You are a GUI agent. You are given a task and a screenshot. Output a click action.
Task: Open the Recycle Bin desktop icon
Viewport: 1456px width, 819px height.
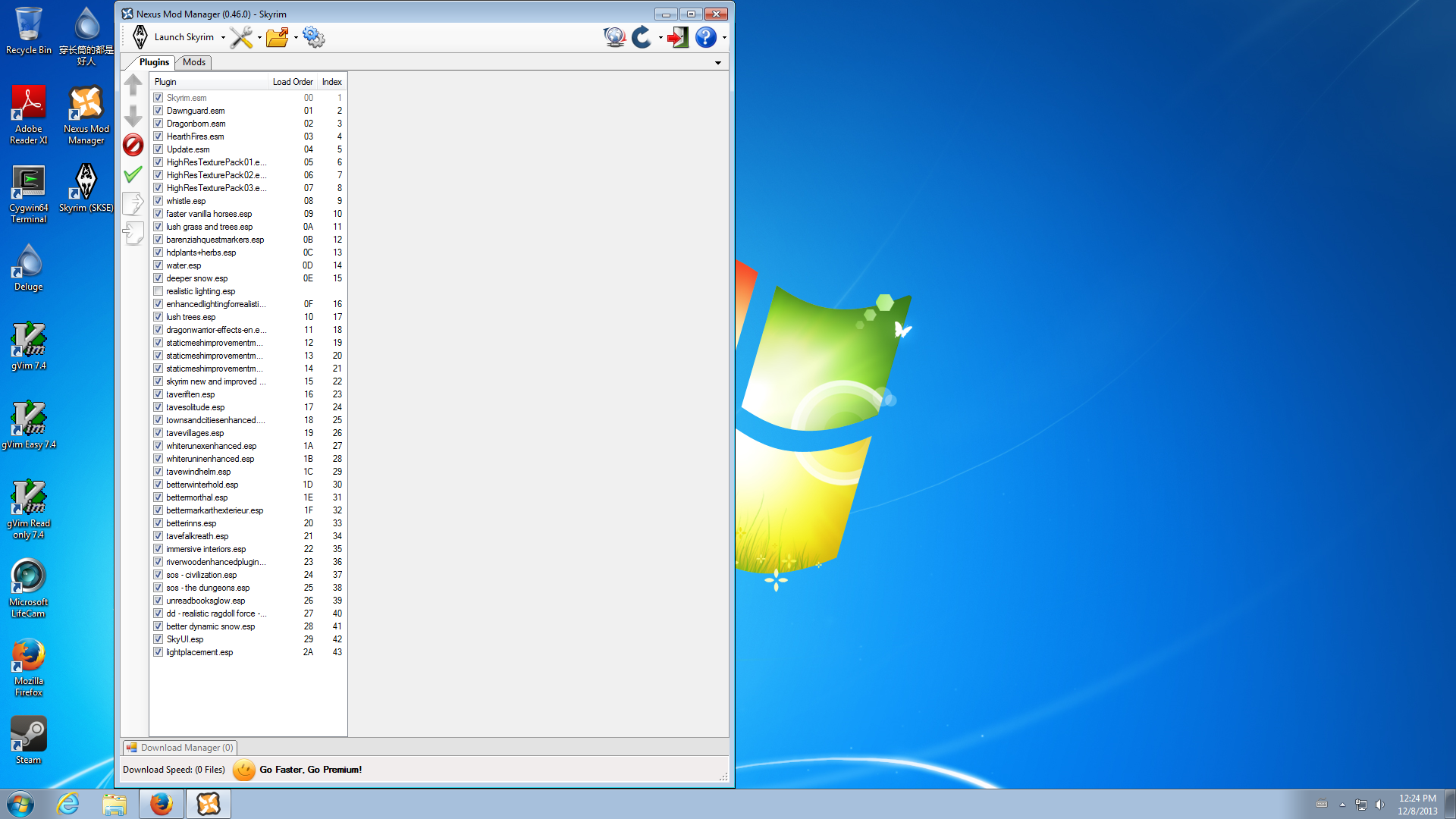point(29,30)
